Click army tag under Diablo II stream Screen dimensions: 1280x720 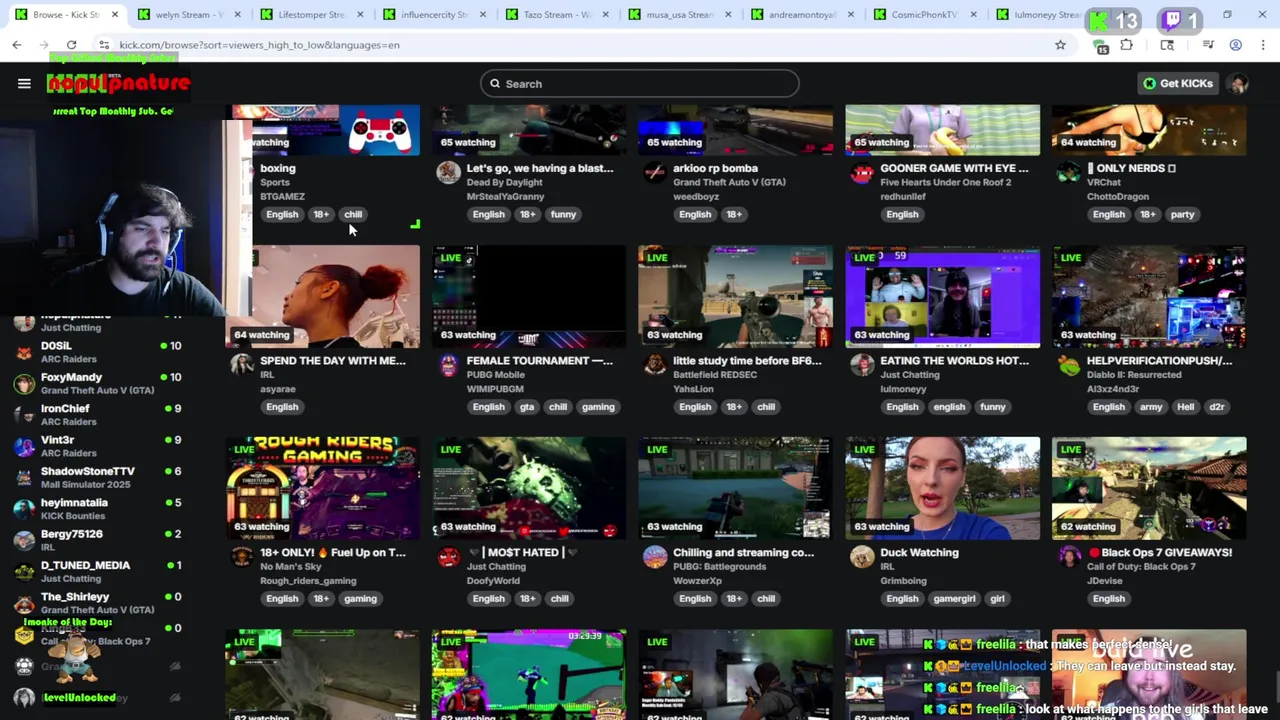click(1151, 406)
